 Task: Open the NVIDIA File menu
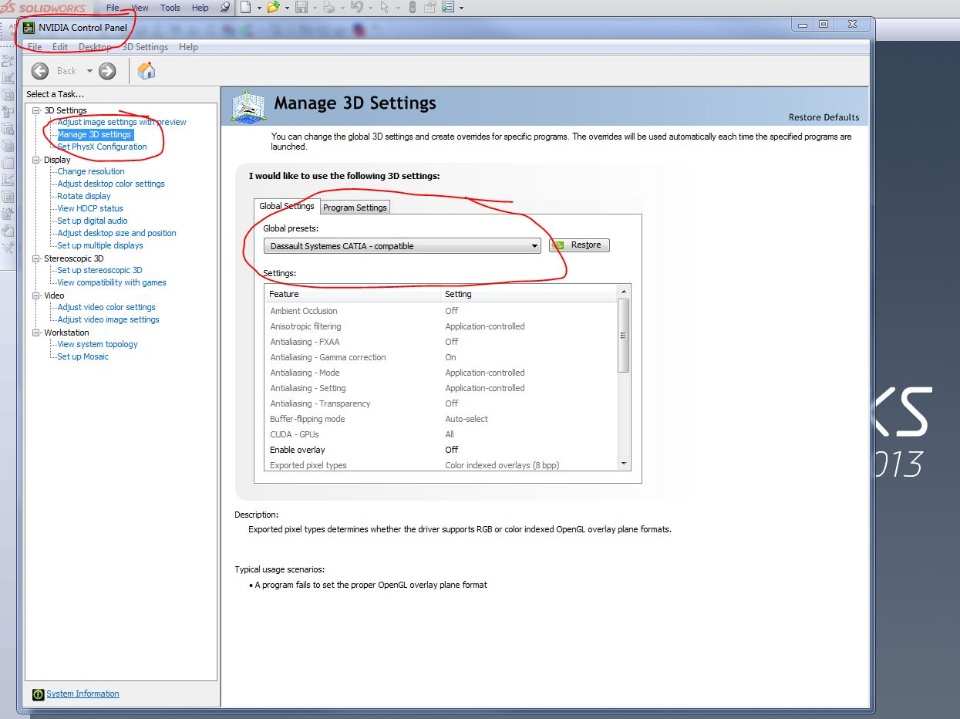click(35, 47)
